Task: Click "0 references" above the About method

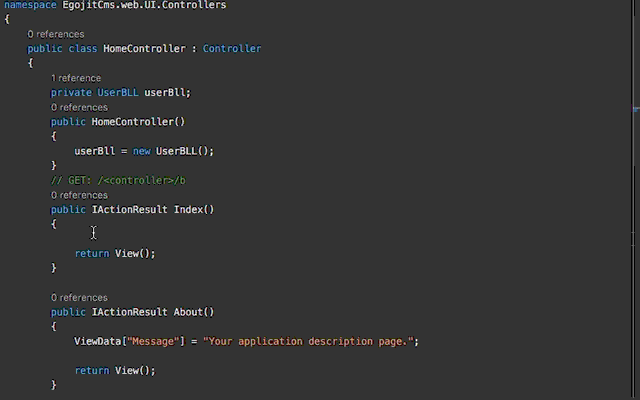Action: click(79, 297)
